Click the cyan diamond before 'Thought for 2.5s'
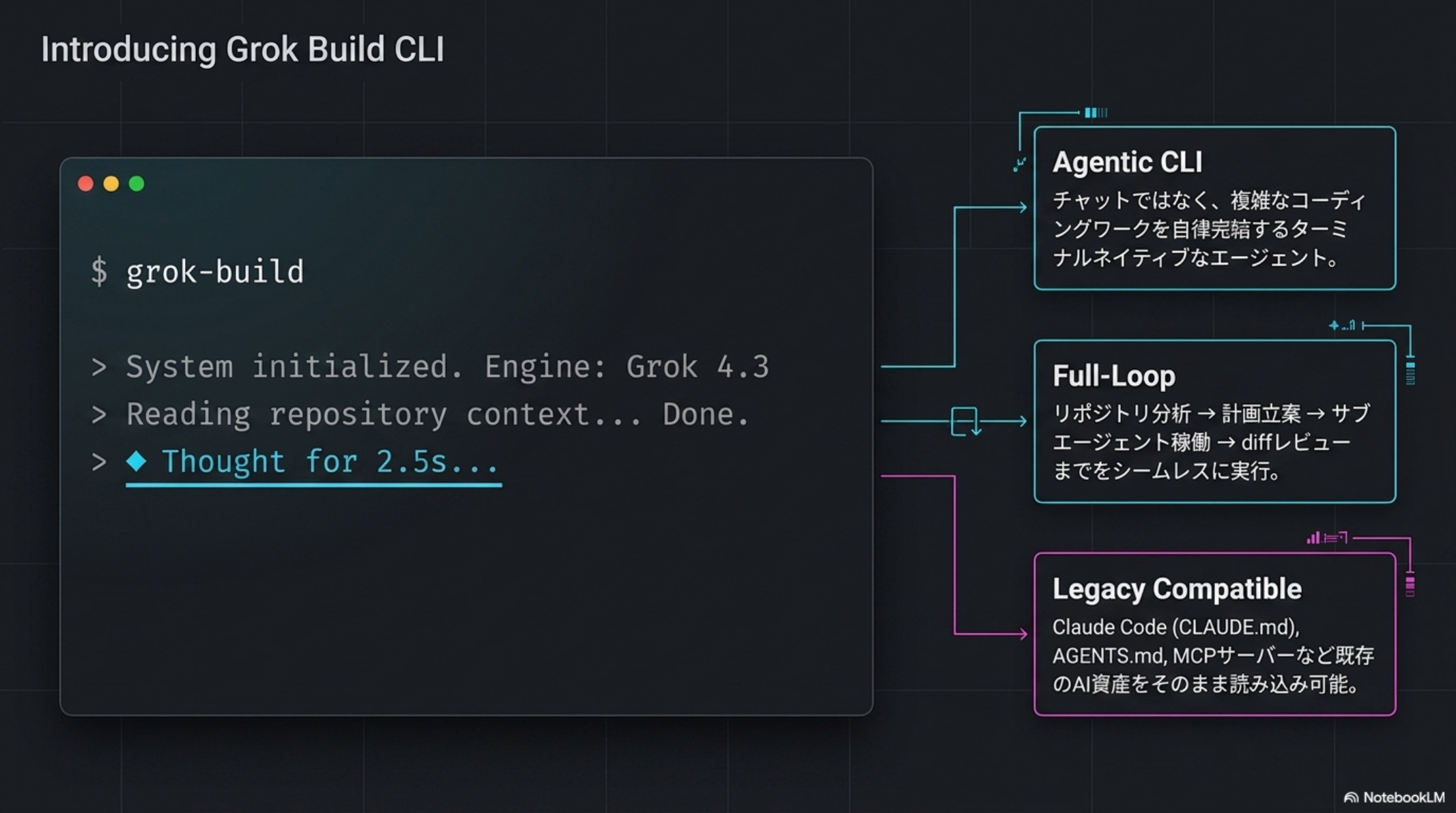Viewport: 1456px width, 813px height. pyautogui.click(x=137, y=461)
